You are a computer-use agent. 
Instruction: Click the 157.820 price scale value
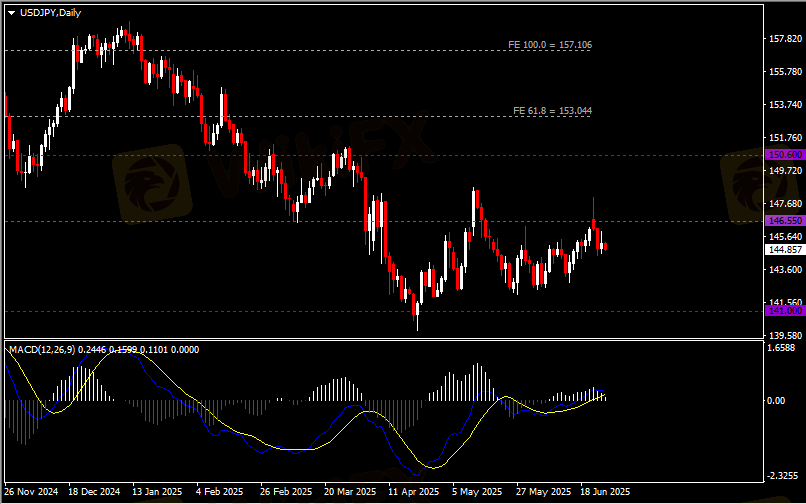tap(785, 39)
